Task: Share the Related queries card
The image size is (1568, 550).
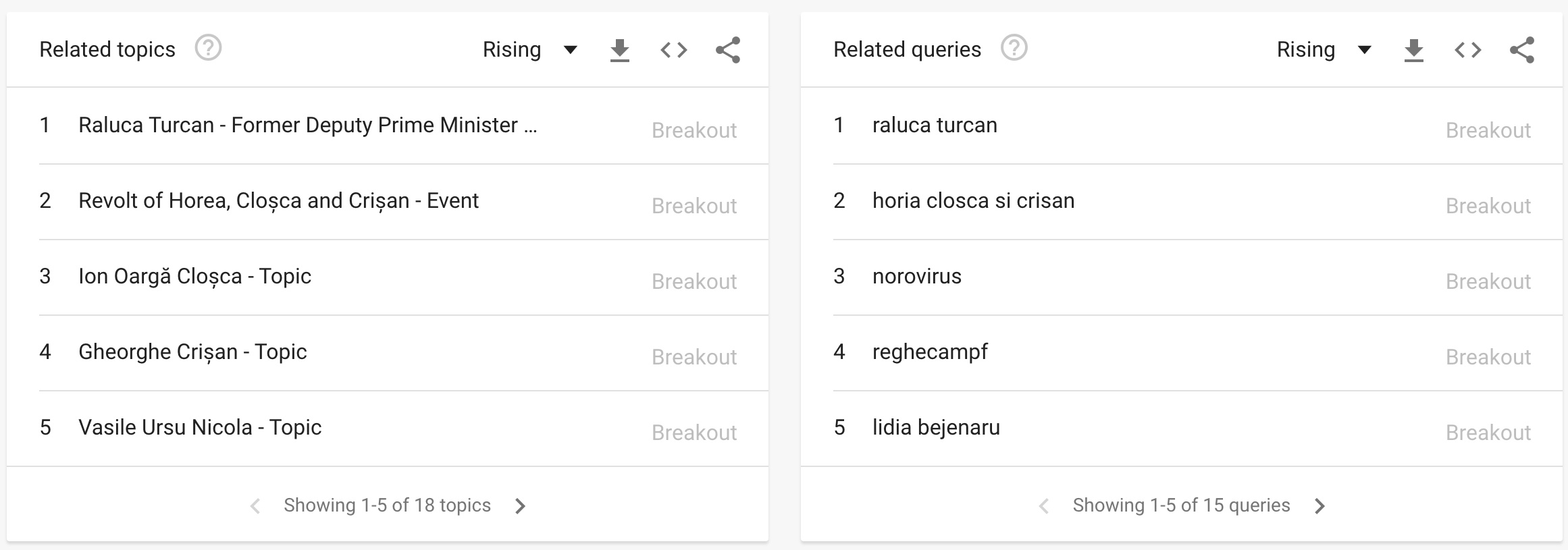Action: (1521, 50)
